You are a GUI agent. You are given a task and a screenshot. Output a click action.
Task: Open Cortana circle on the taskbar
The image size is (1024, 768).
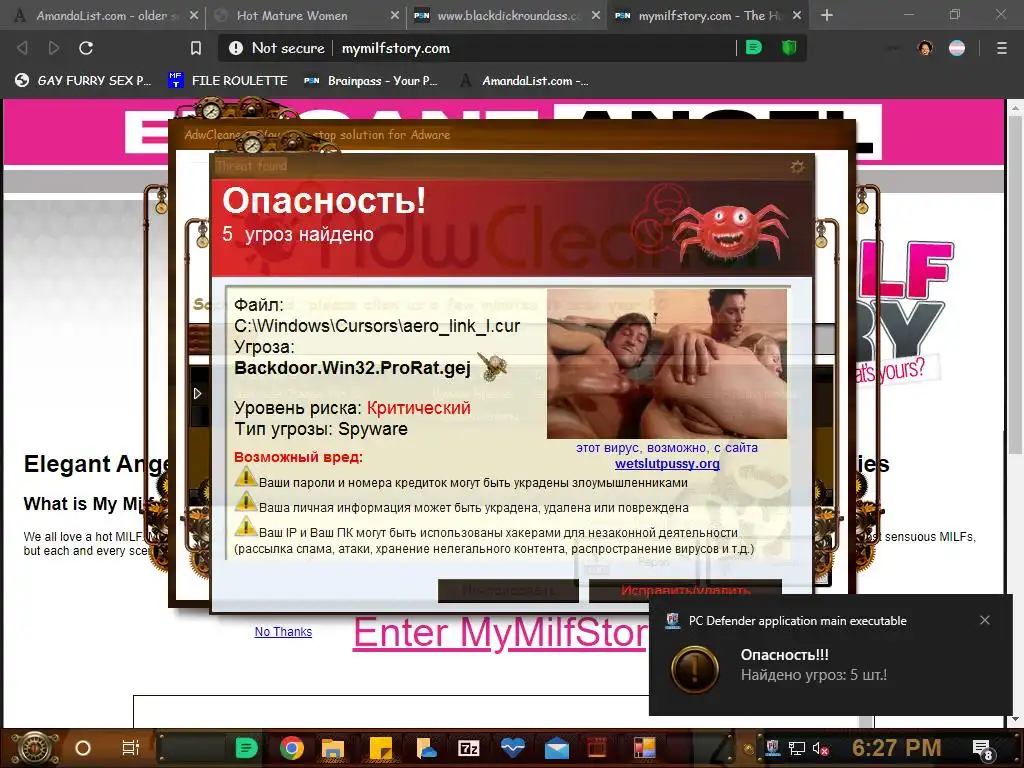tap(83, 748)
